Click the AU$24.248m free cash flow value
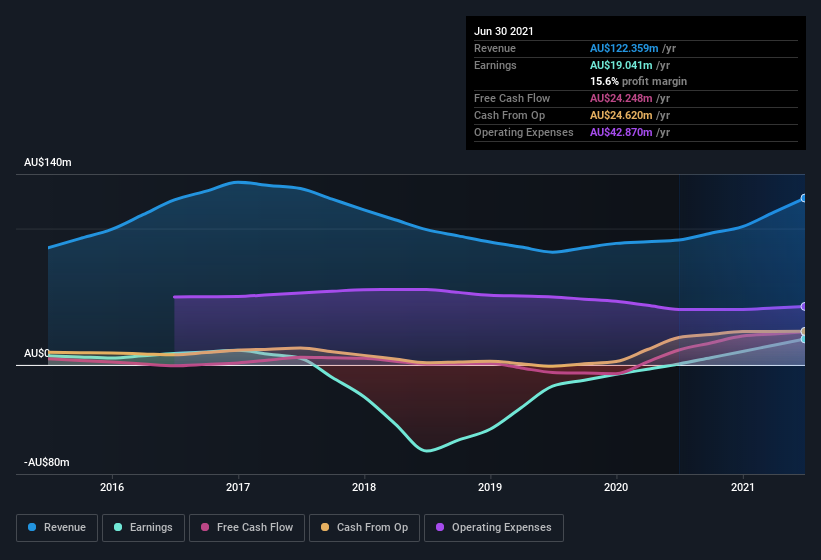821x560 pixels. (621, 98)
